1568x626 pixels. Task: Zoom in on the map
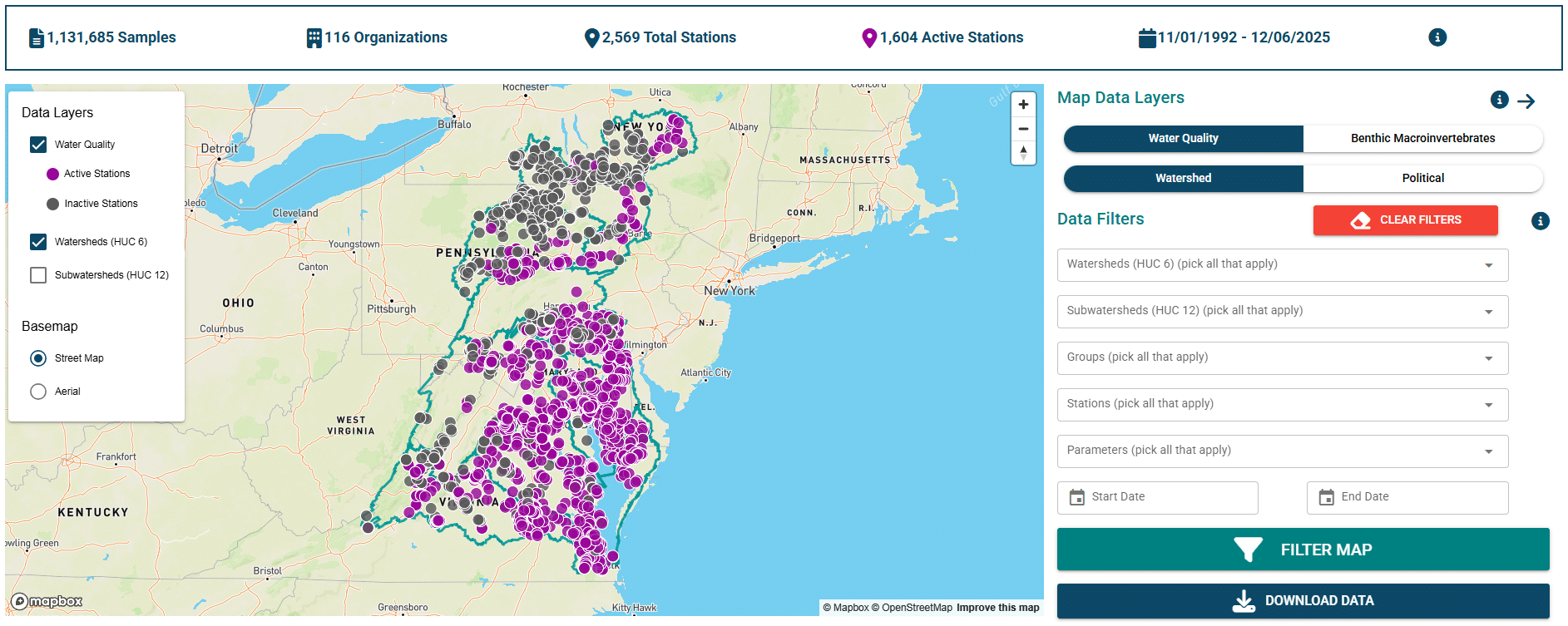[x=1023, y=105]
